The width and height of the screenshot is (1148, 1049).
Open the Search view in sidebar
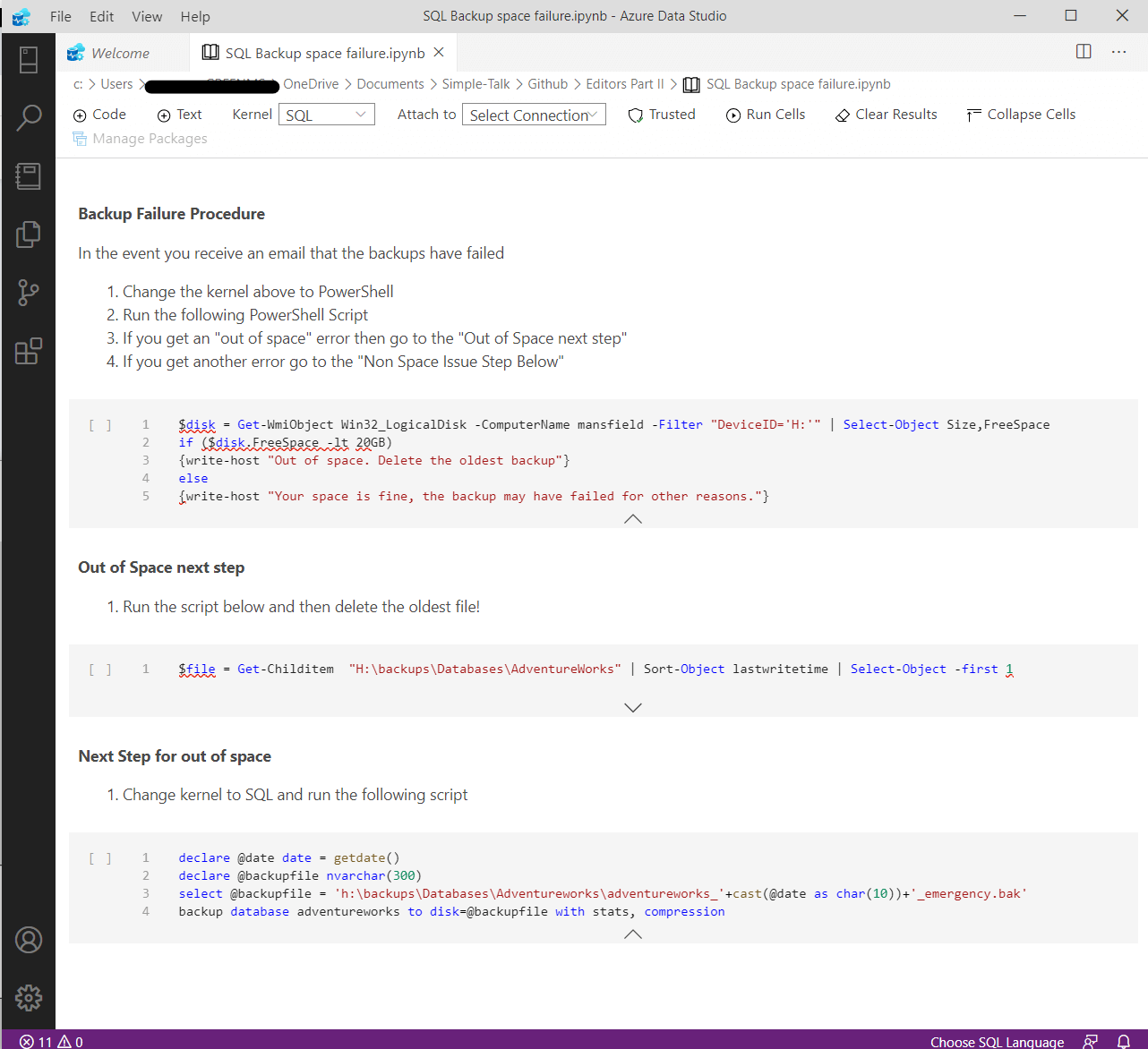[29, 117]
